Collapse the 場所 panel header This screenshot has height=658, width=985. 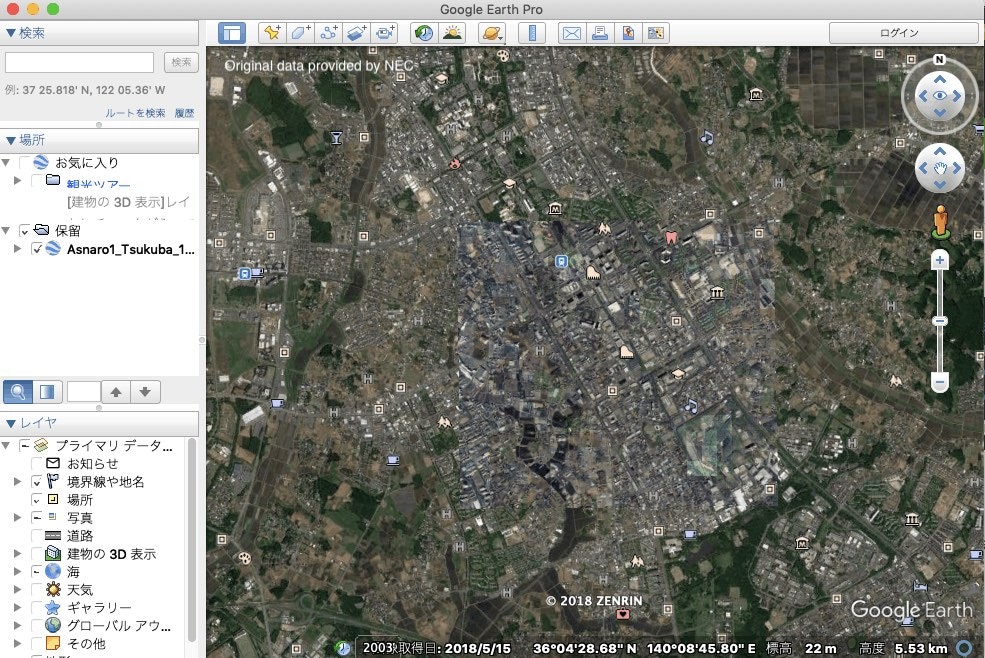[x=99, y=140]
